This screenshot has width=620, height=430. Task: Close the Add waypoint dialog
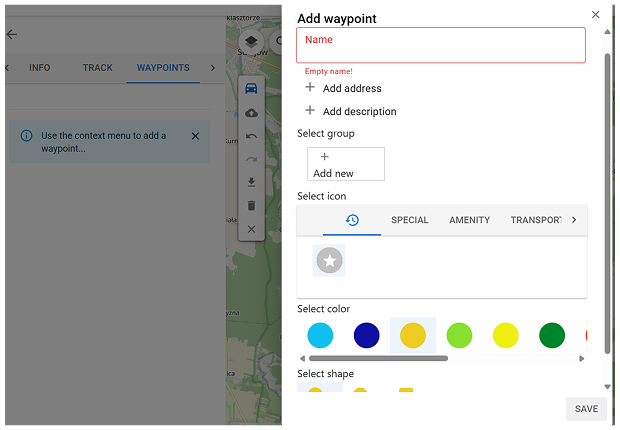coord(596,15)
